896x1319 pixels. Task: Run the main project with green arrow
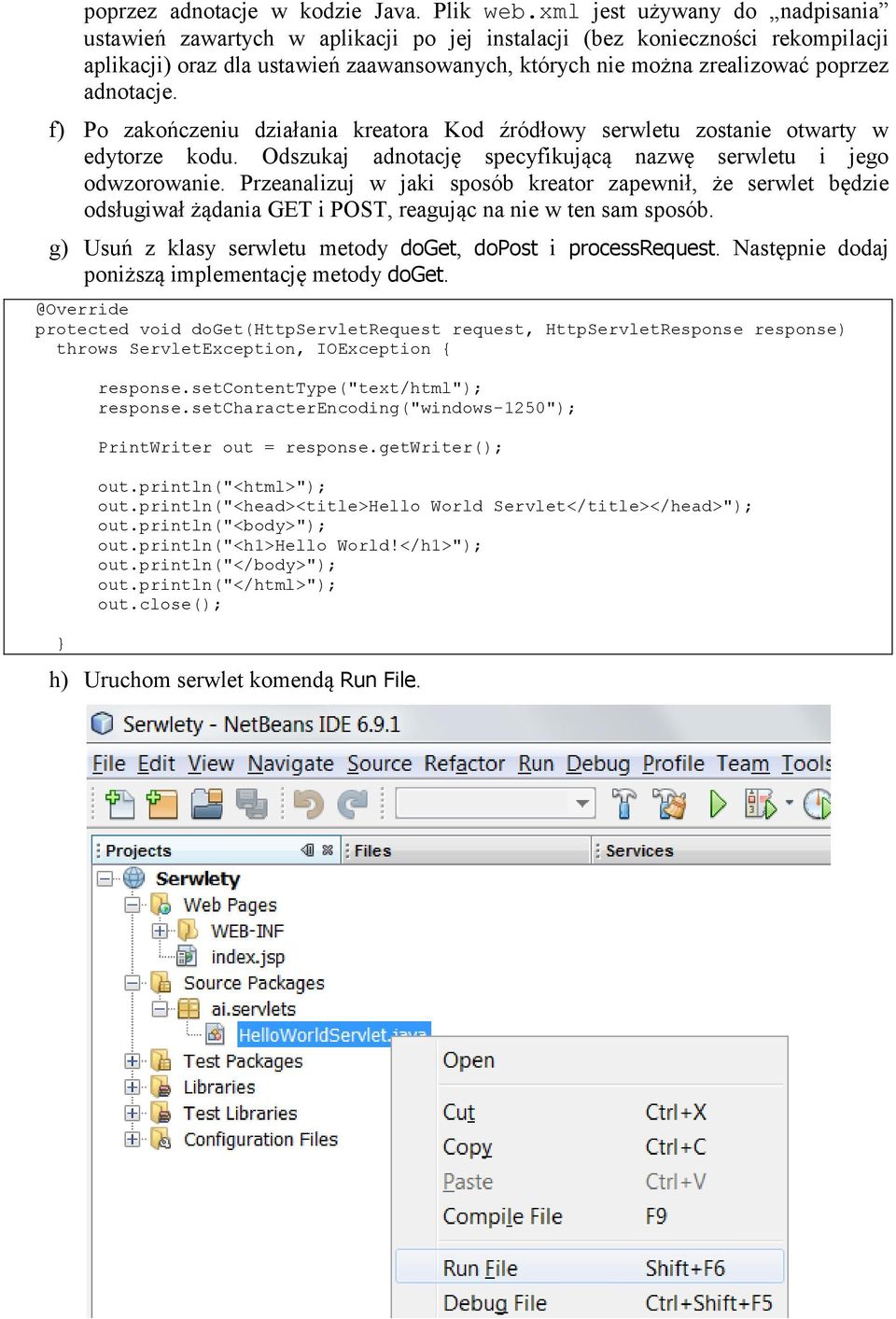point(718,804)
